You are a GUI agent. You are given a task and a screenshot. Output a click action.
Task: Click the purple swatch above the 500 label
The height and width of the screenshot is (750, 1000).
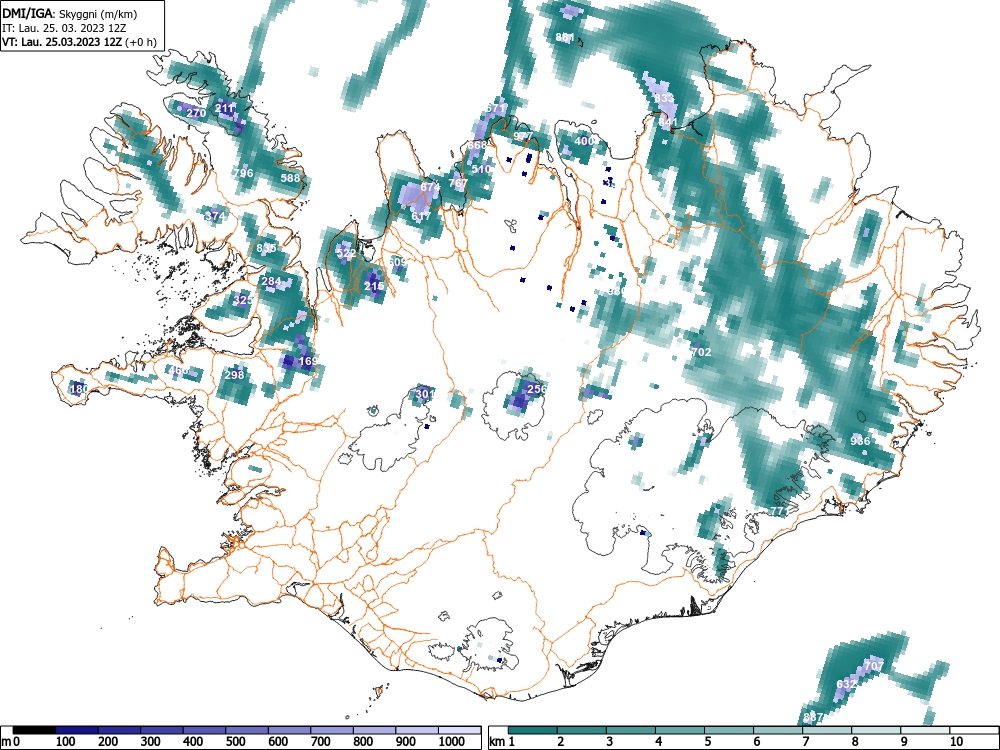(x=247, y=730)
